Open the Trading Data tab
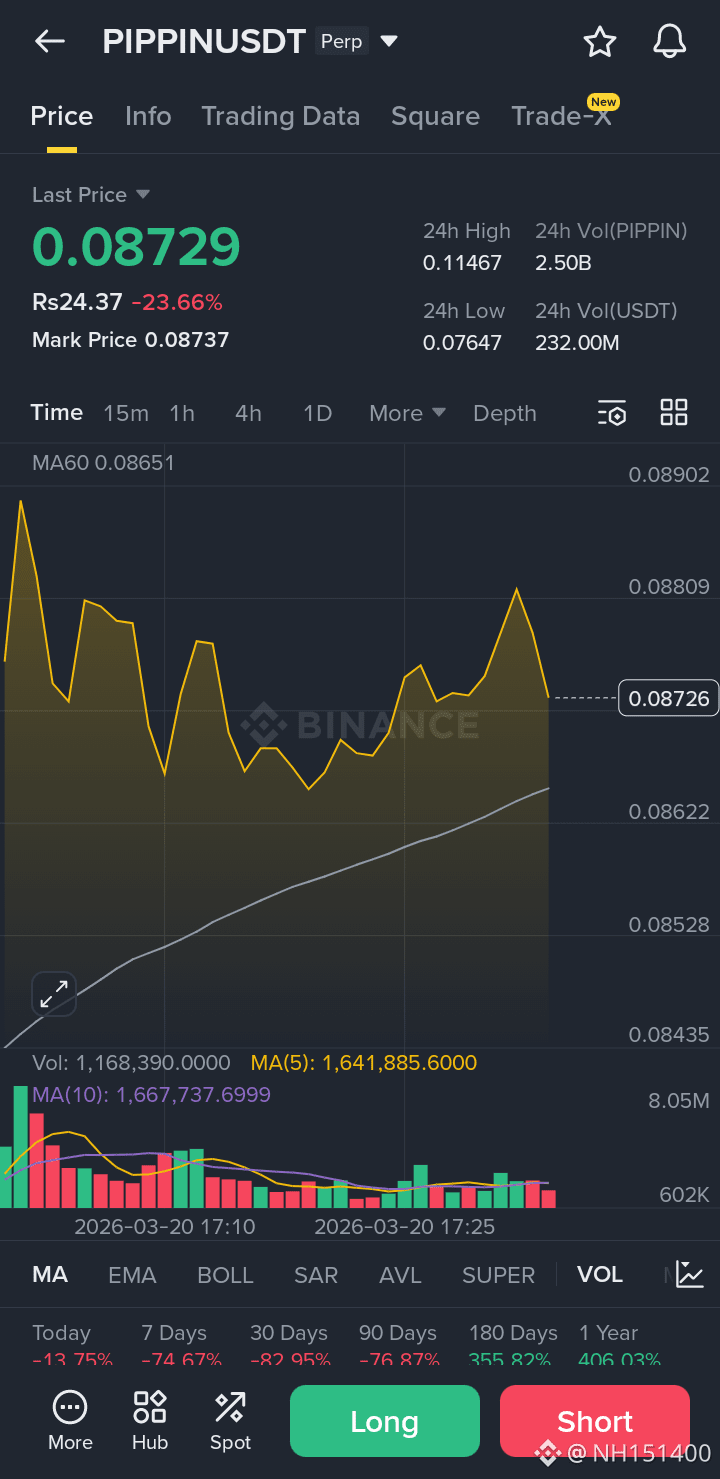720x1479 pixels. pos(281,116)
